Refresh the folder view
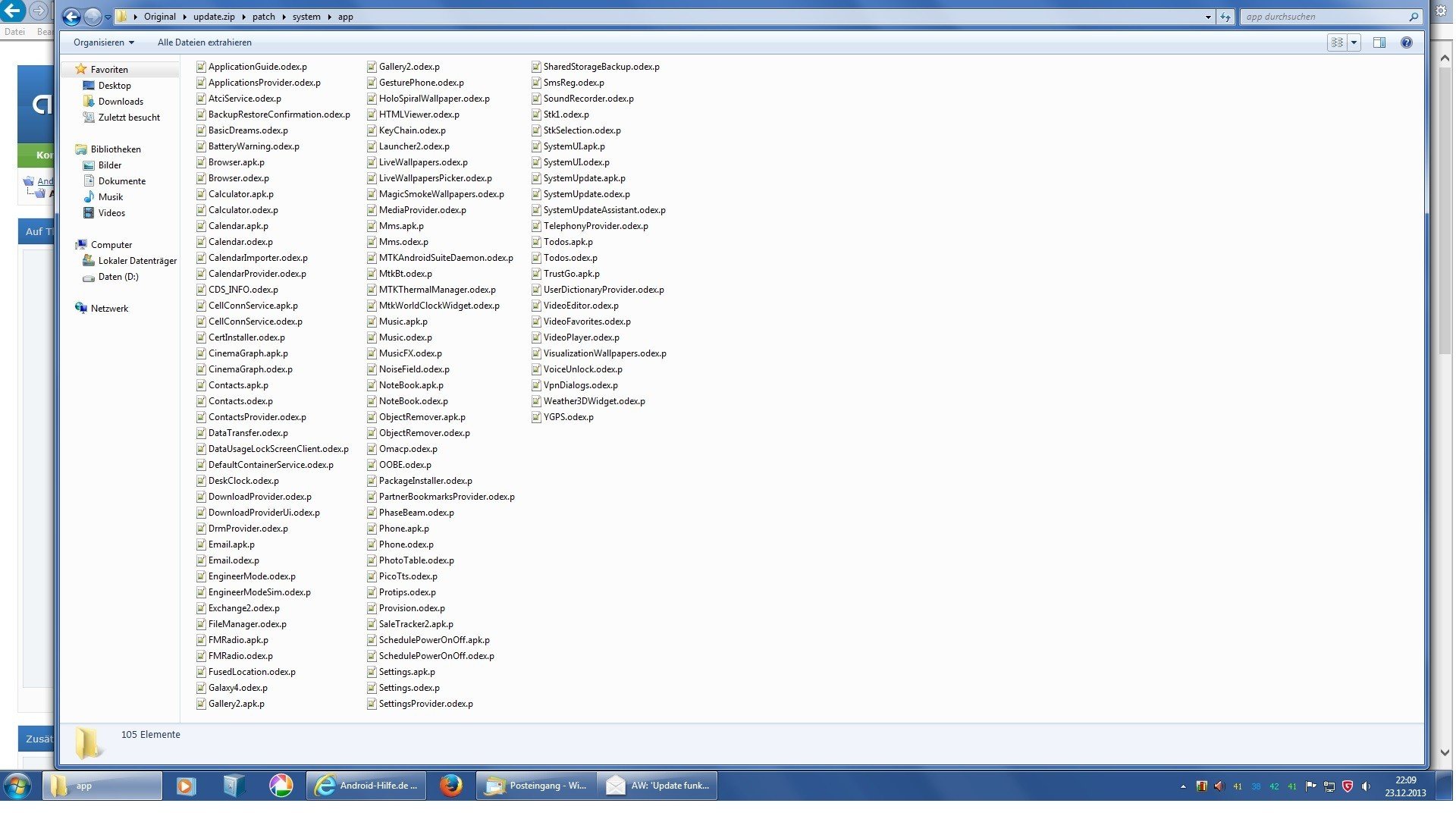This screenshot has width=1456, height=819. [1225, 17]
